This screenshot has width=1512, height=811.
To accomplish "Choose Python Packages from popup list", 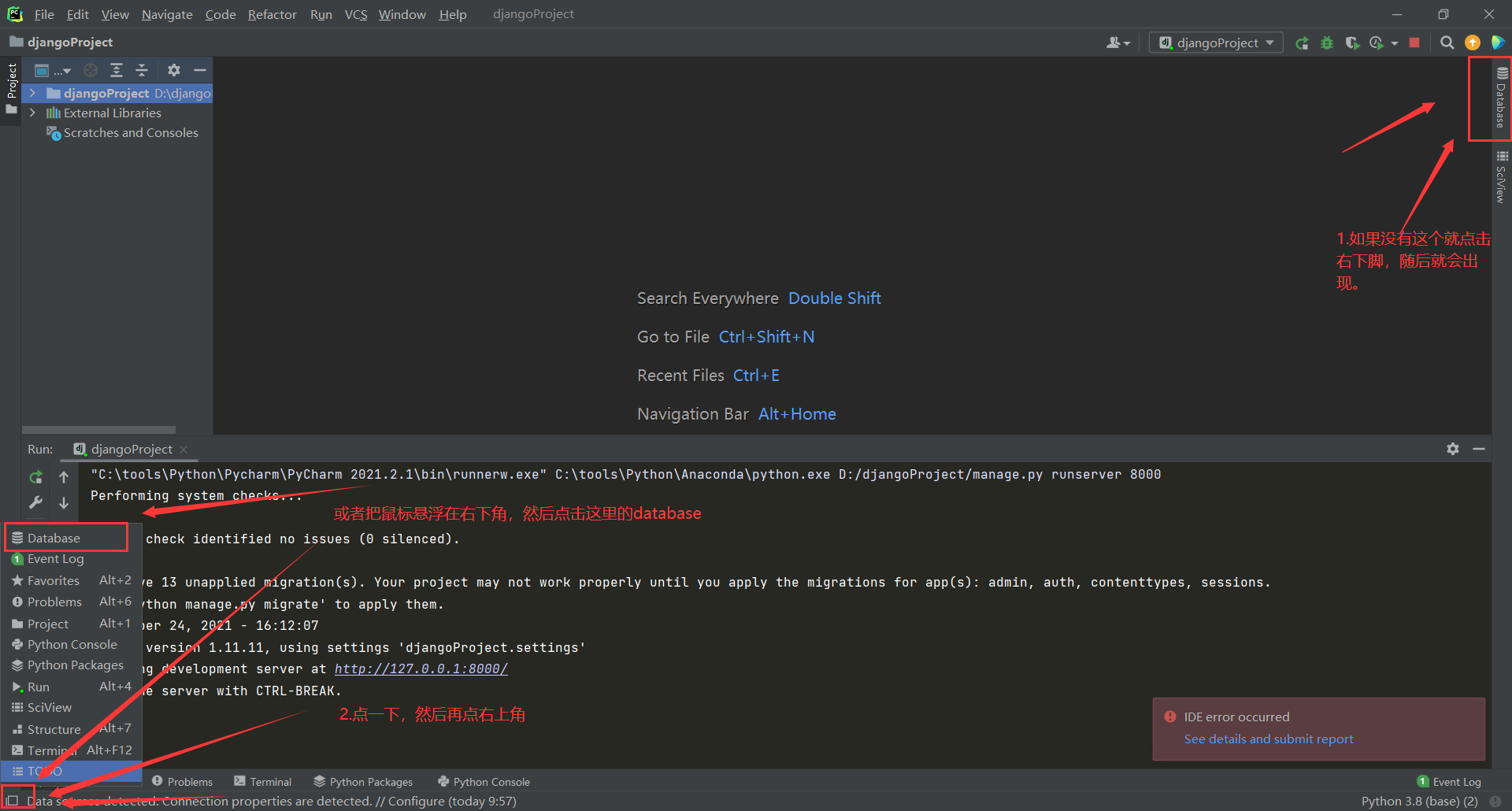I will click(71, 665).
